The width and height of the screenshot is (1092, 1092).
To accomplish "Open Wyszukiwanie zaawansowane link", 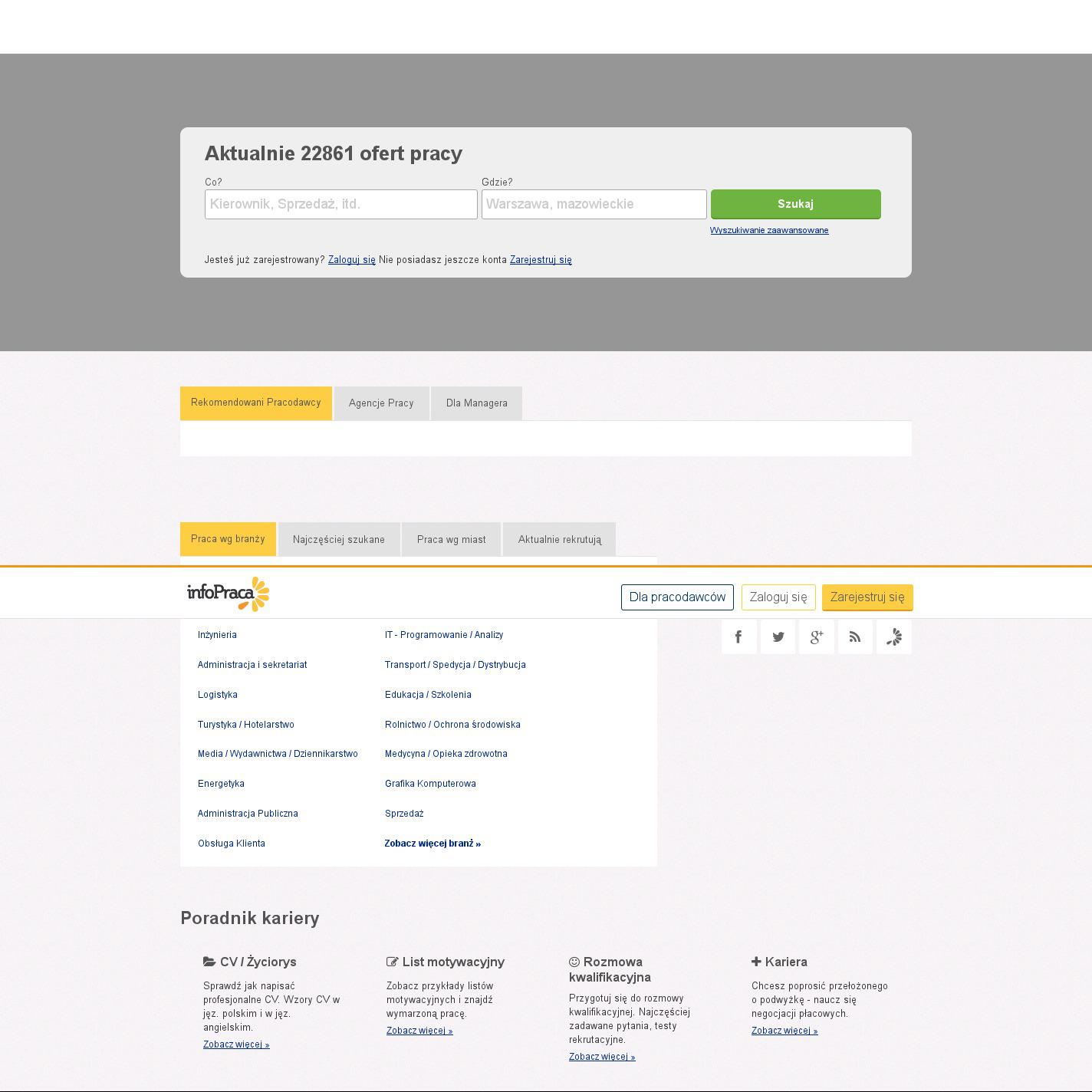I will tap(769, 230).
